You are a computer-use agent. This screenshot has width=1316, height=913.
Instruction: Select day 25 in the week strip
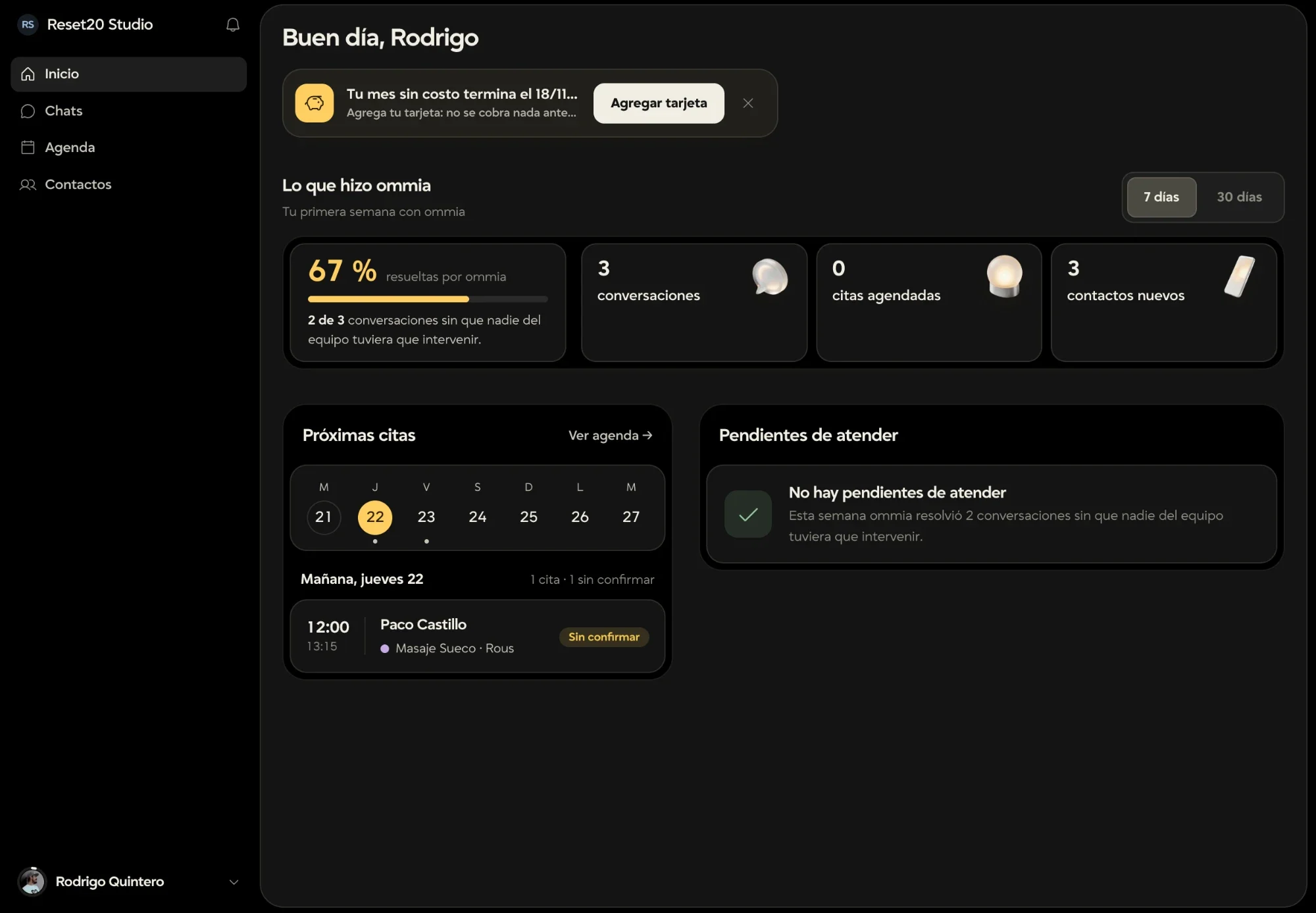point(528,517)
